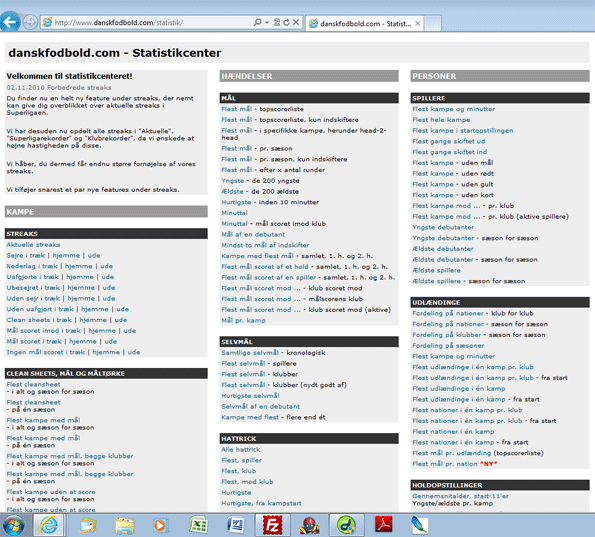Open the ladybug character taskbar icon
This screenshot has width=595, height=537.
pyautogui.click(x=309, y=526)
